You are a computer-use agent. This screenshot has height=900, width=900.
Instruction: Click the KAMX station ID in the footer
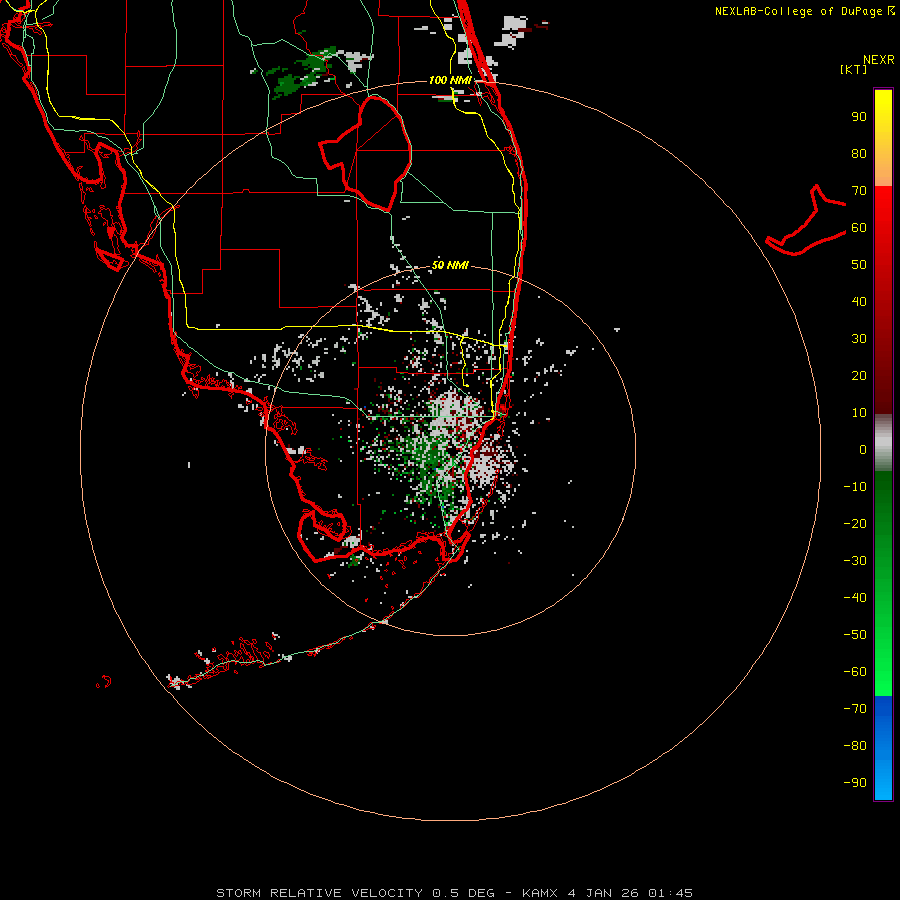540,893
